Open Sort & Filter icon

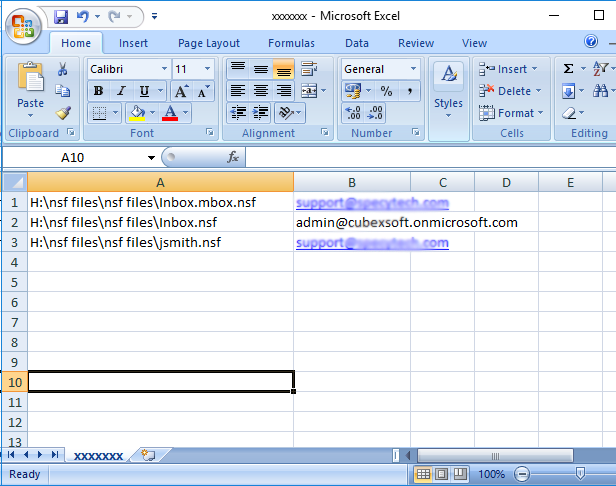(x=600, y=69)
